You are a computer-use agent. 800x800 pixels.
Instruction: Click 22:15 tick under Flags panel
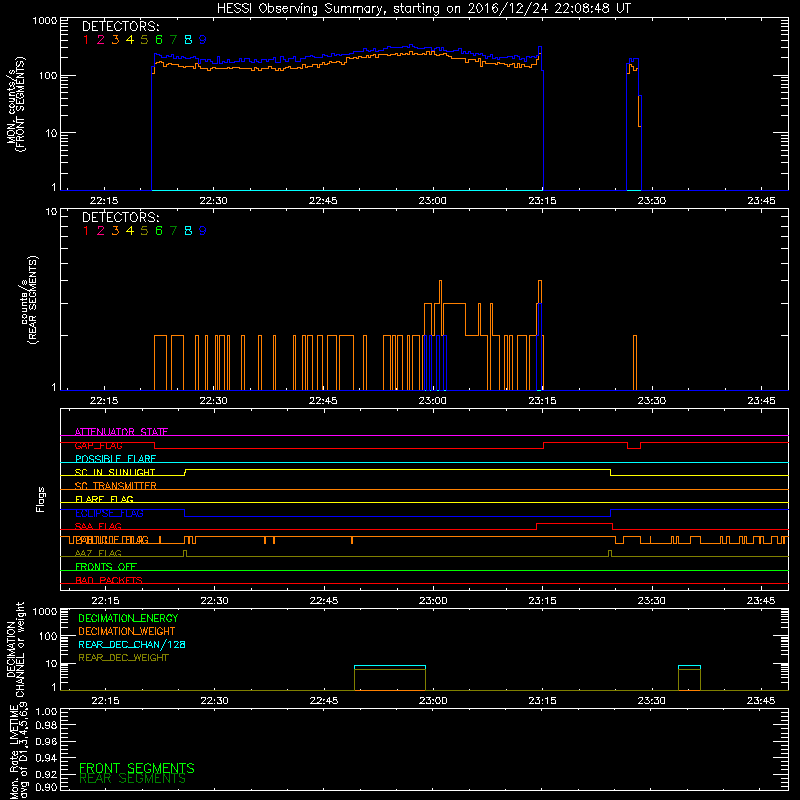[x=105, y=601]
